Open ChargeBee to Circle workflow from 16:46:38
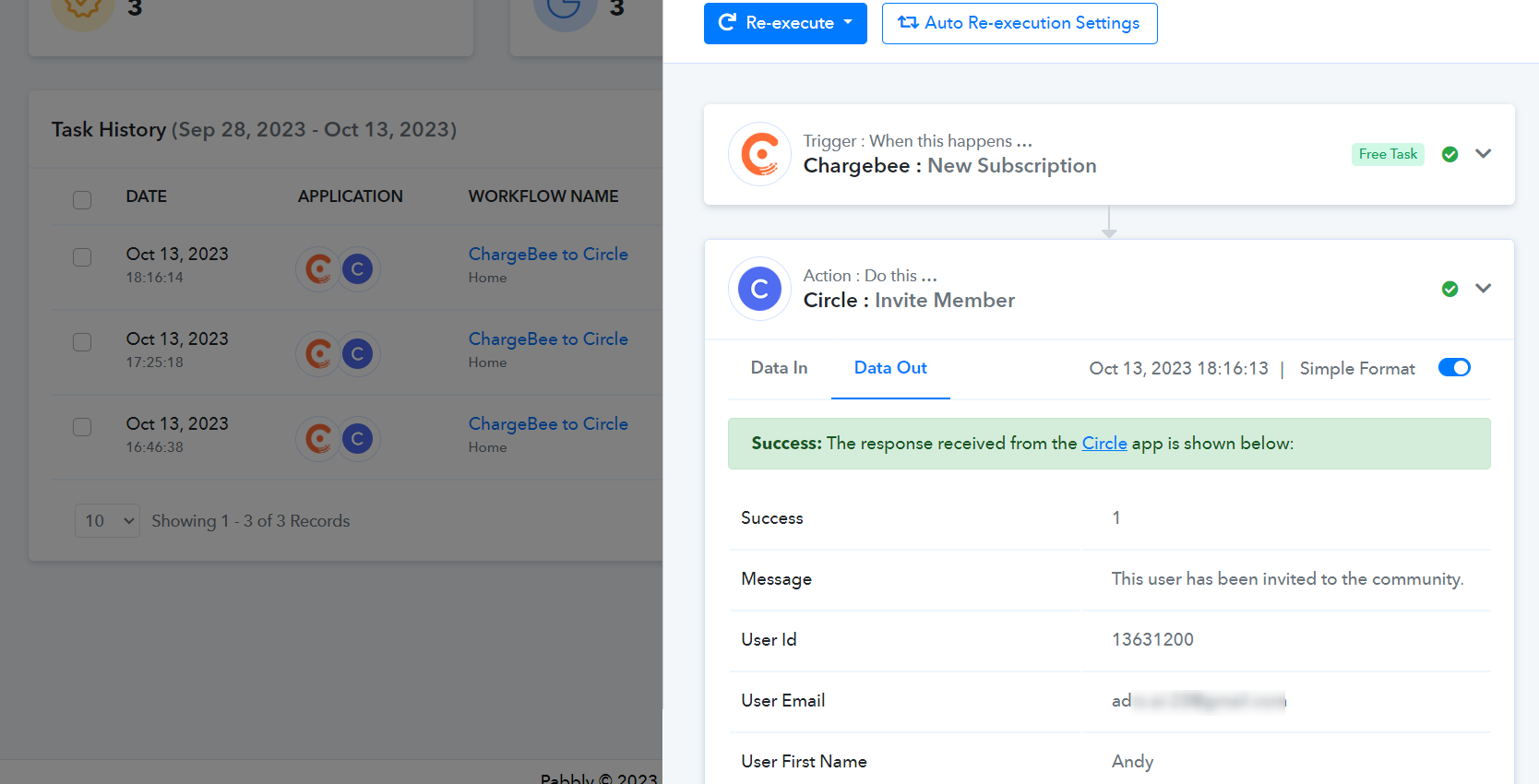This screenshot has height=784, width=1539. (x=548, y=424)
